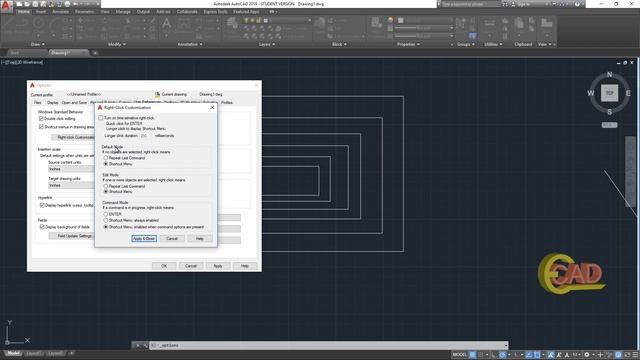Expand the Utilities panel dropdown
Screen dimensions: 640x360
[493, 44]
